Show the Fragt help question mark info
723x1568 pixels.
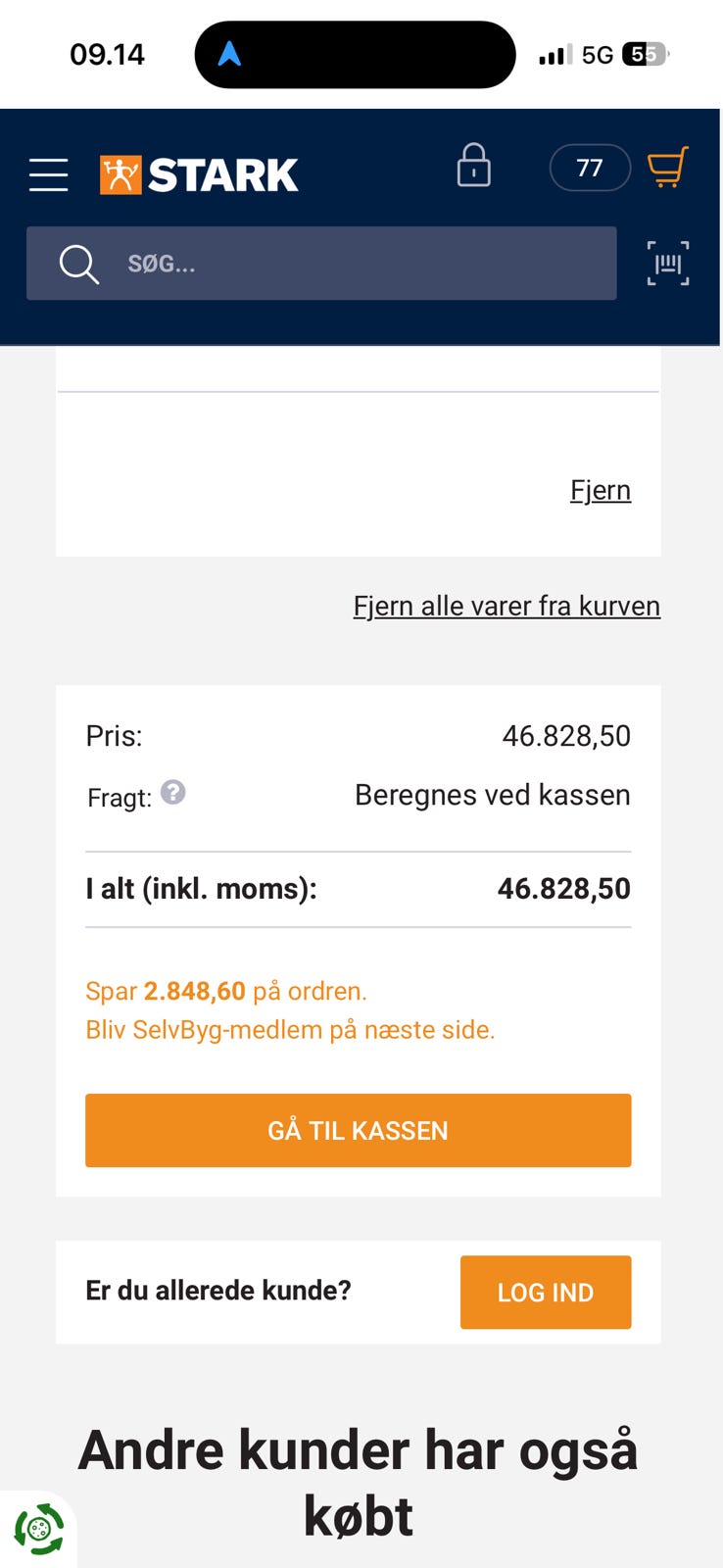pyautogui.click(x=173, y=792)
